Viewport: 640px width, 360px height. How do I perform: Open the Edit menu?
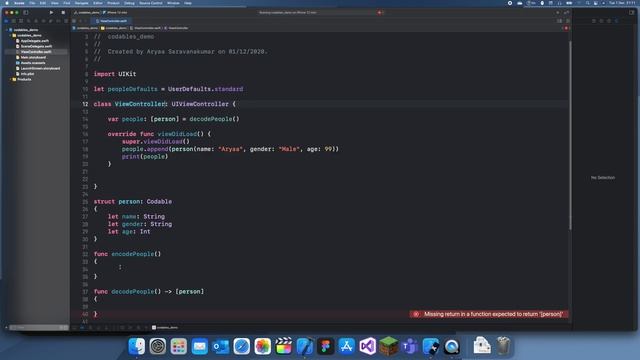point(43,3)
